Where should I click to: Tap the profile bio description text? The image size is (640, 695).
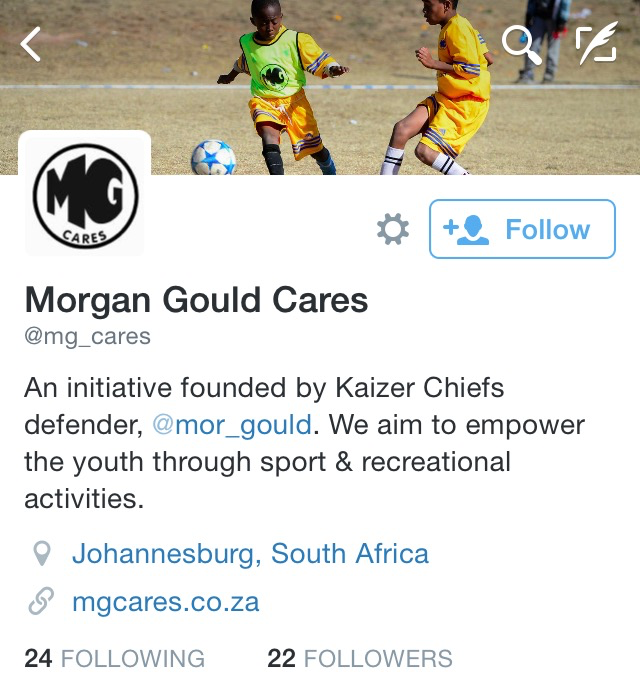pyautogui.click(x=304, y=443)
